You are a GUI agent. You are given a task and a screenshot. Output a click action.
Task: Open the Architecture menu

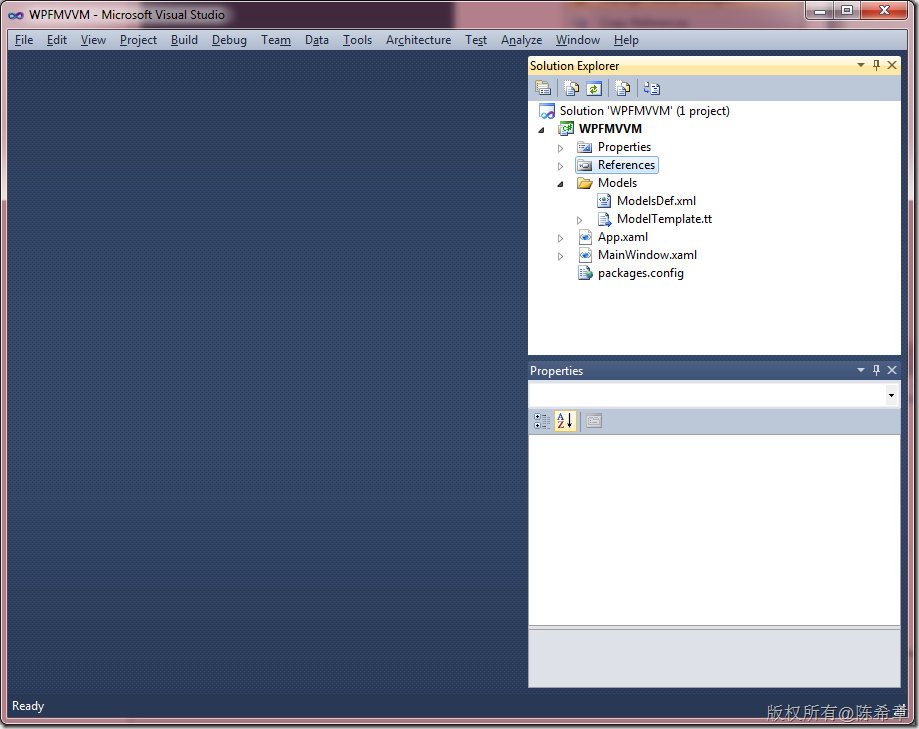tap(418, 40)
